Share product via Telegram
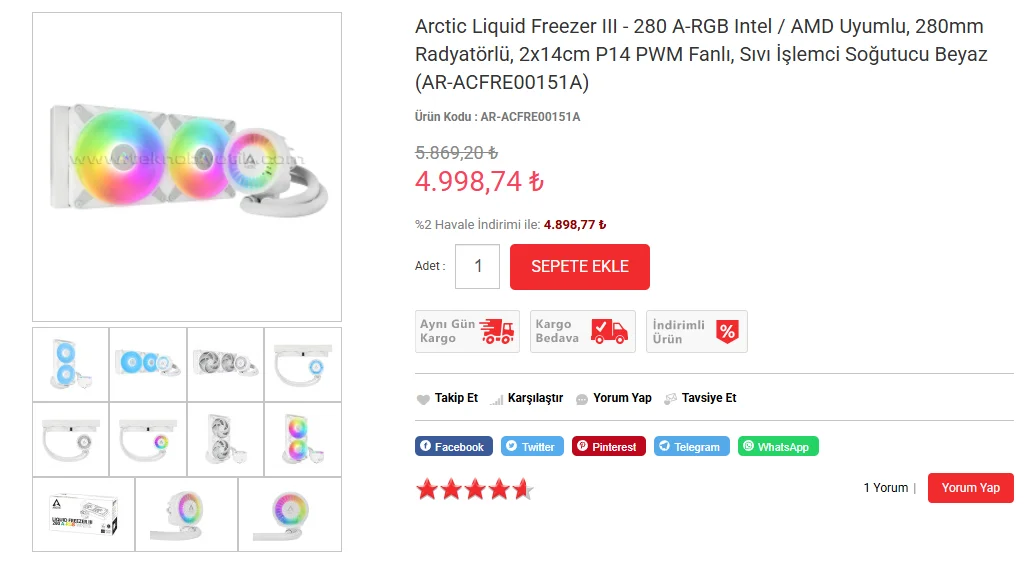1024x565 pixels. 691,447
